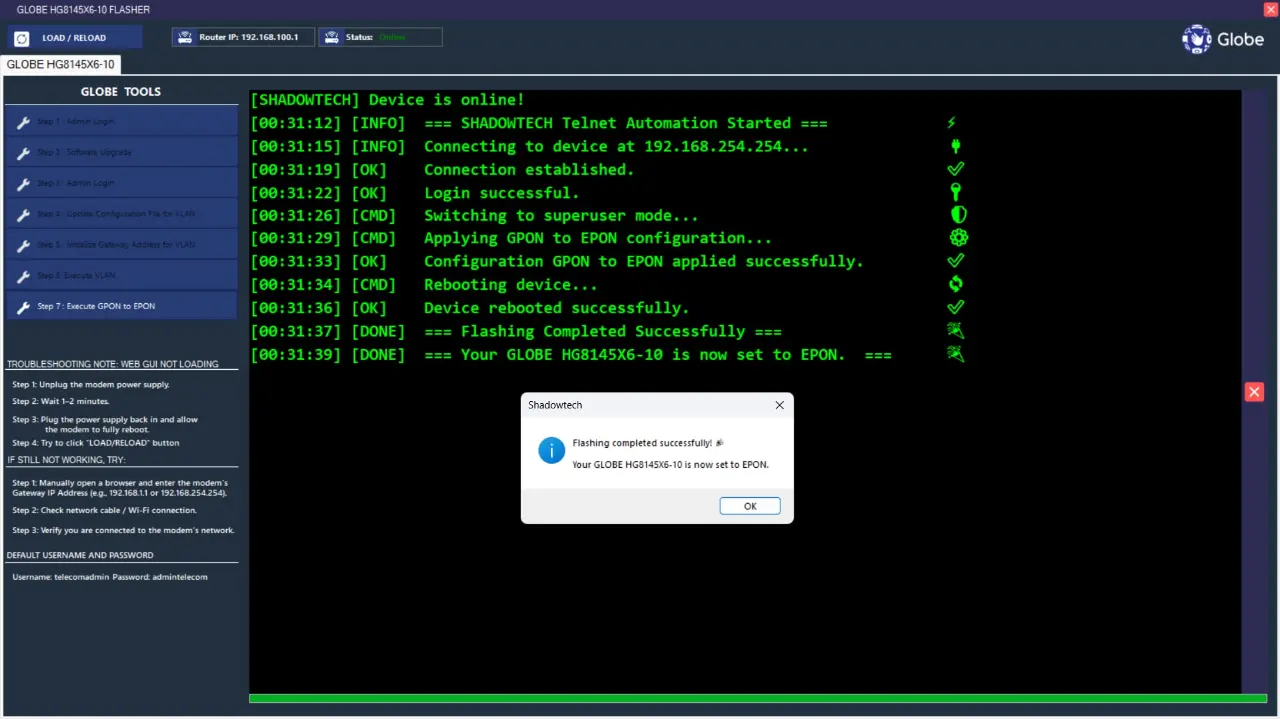The width and height of the screenshot is (1280, 719).
Task: Click 'Your GLOBE HG8145X6-10 is now set to EPON.' in dialog
Action: pos(670,465)
